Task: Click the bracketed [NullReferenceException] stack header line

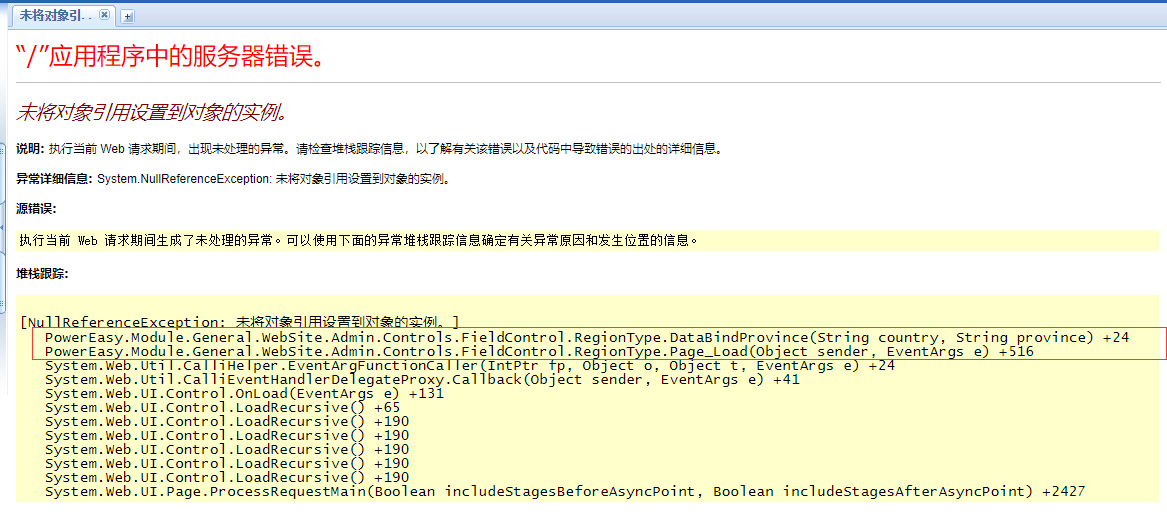Action: pos(240,322)
